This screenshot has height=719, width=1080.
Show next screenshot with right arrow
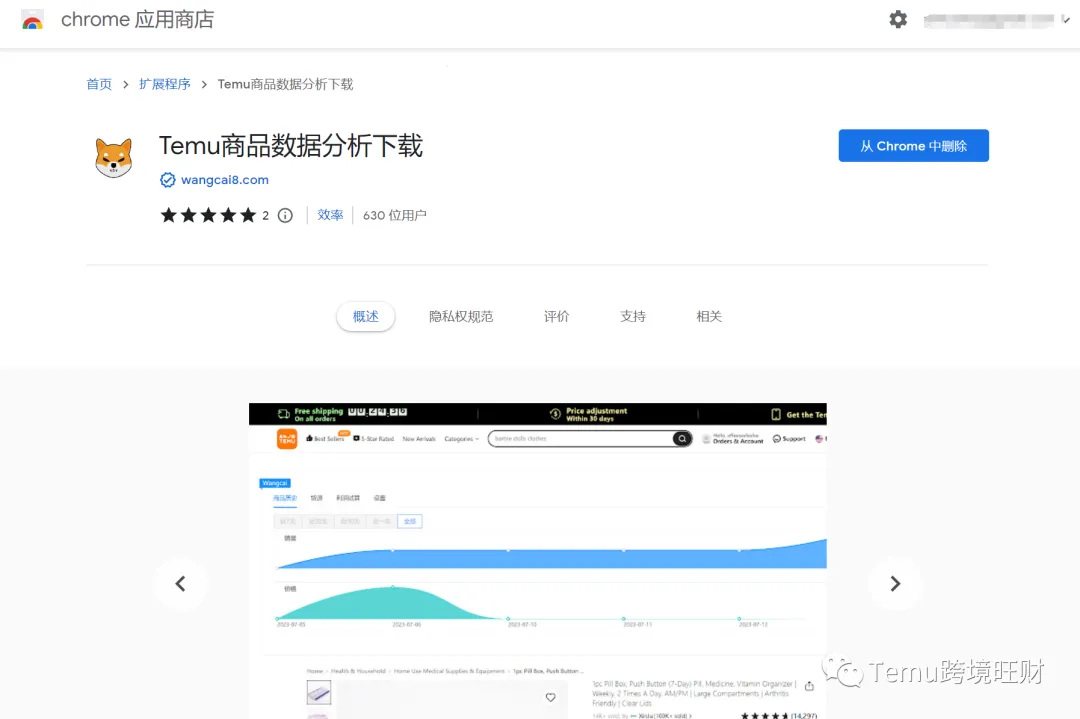click(895, 583)
